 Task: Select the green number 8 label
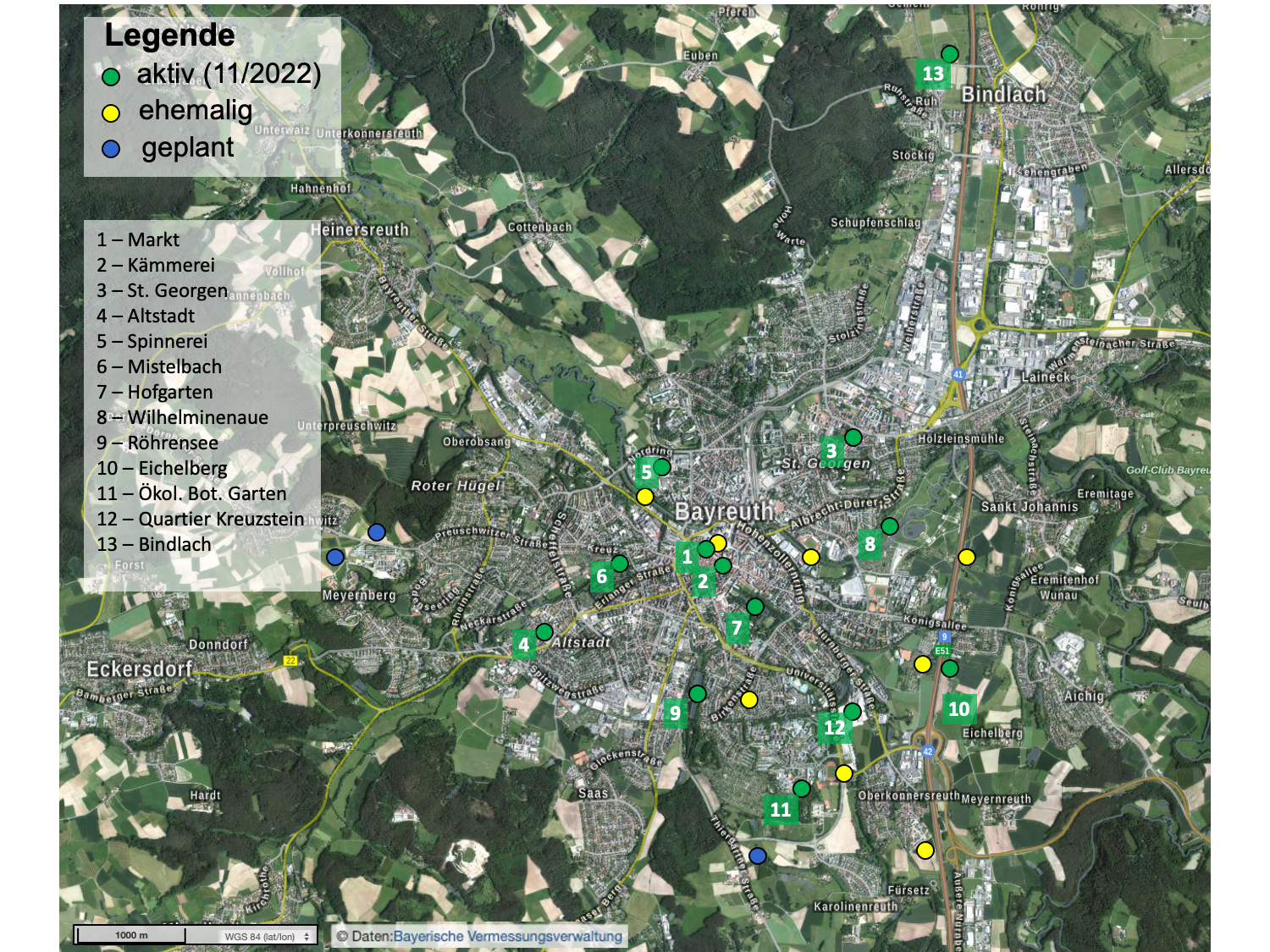(x=870, y=544)
